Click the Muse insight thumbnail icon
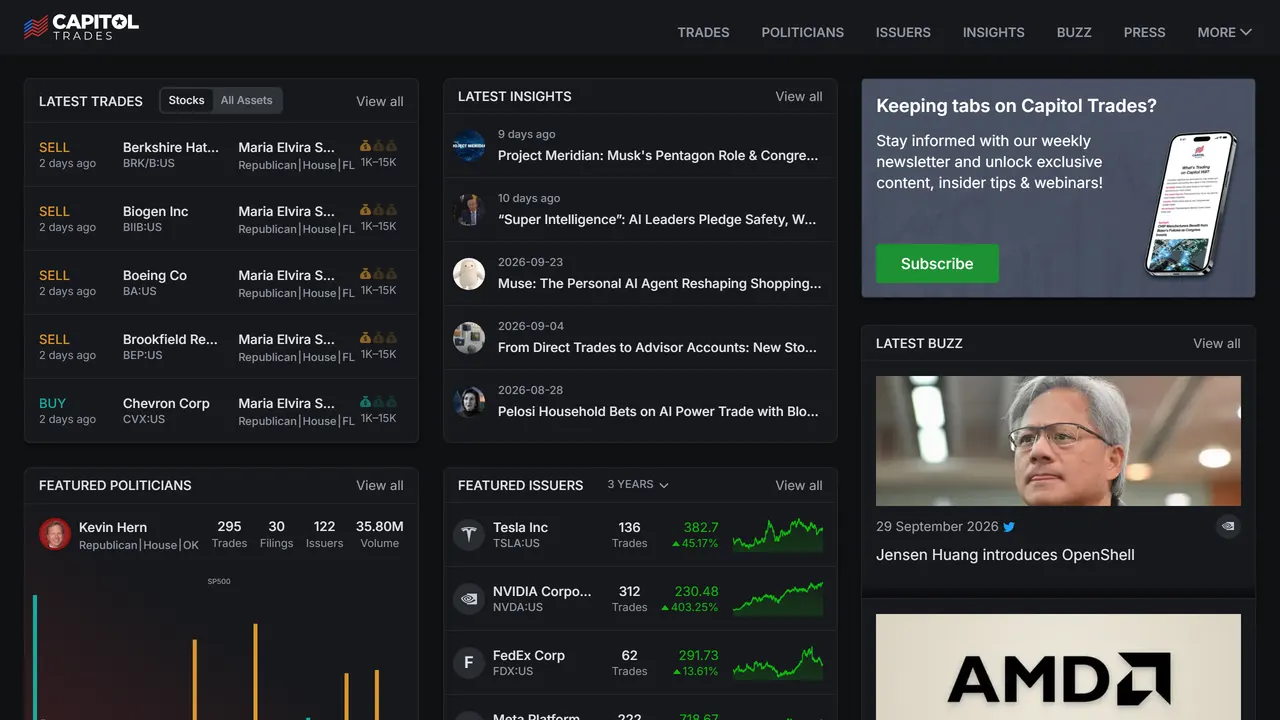Image resolution: width=1280 pixels, height=720 pixels. click(x=469, y=274)
